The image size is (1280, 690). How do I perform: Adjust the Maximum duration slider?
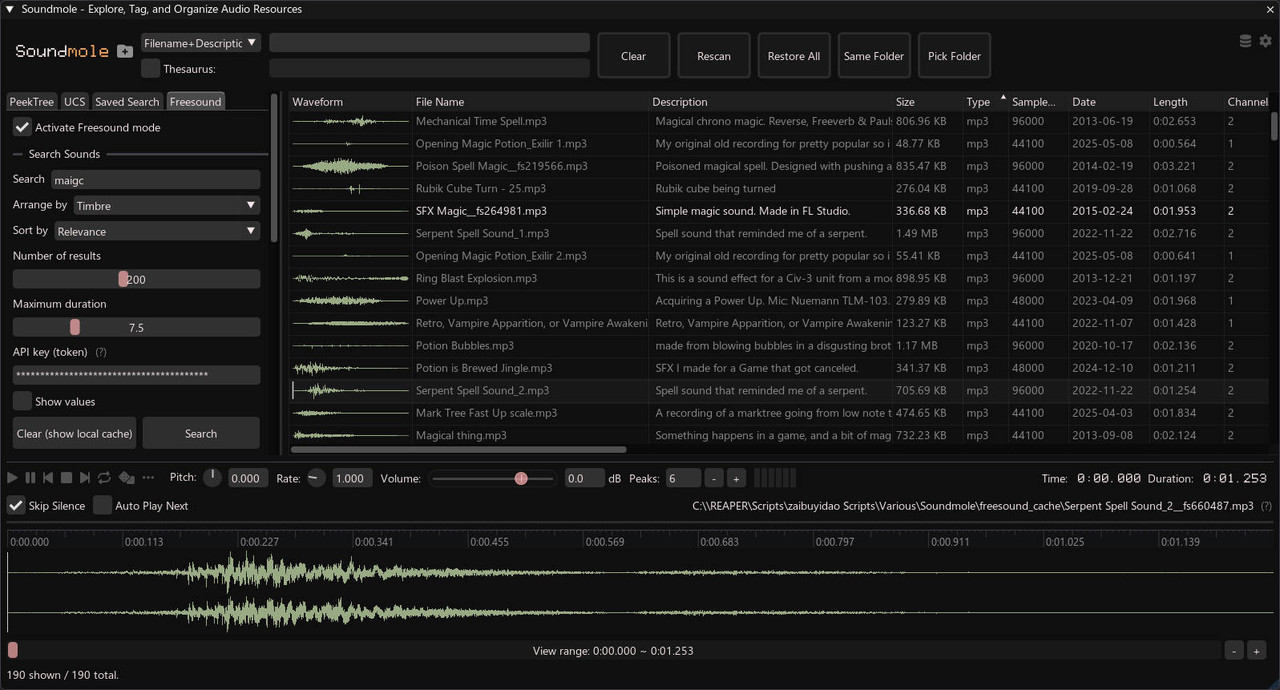pos(136,328)
